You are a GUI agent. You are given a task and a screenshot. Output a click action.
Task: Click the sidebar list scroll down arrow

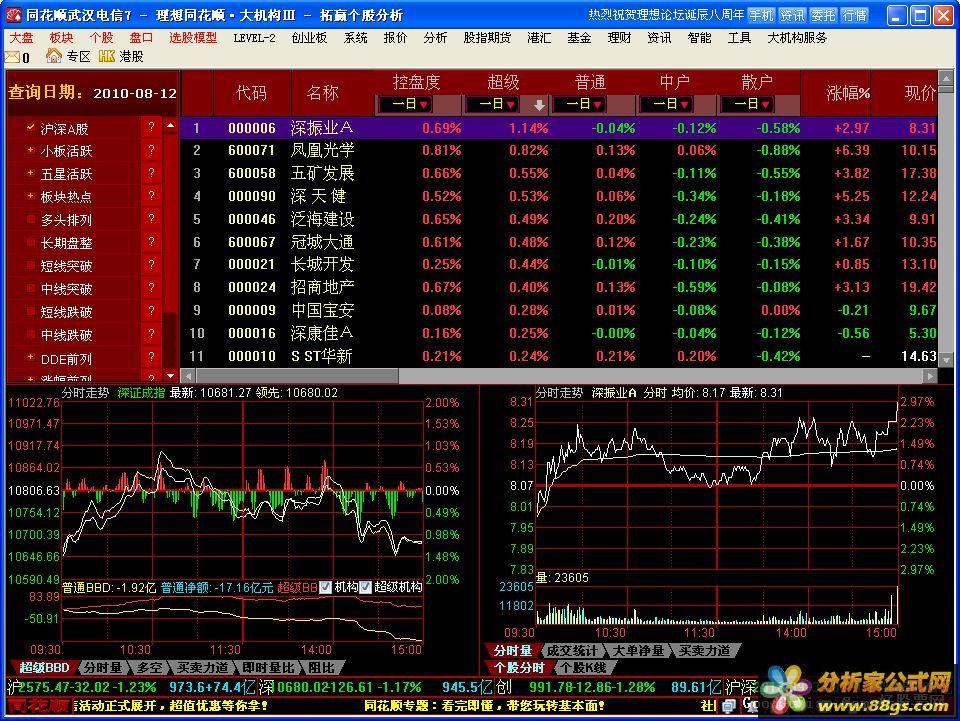[170, 375]
